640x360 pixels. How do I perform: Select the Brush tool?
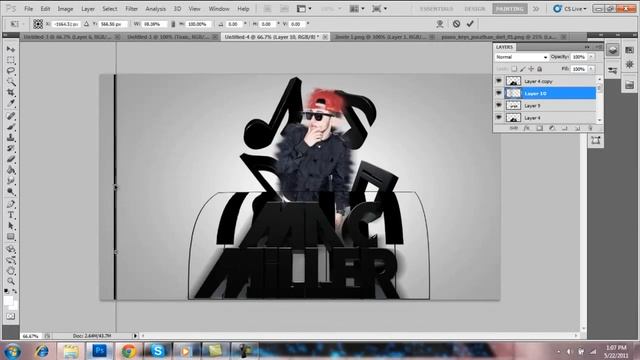point(11,127)
